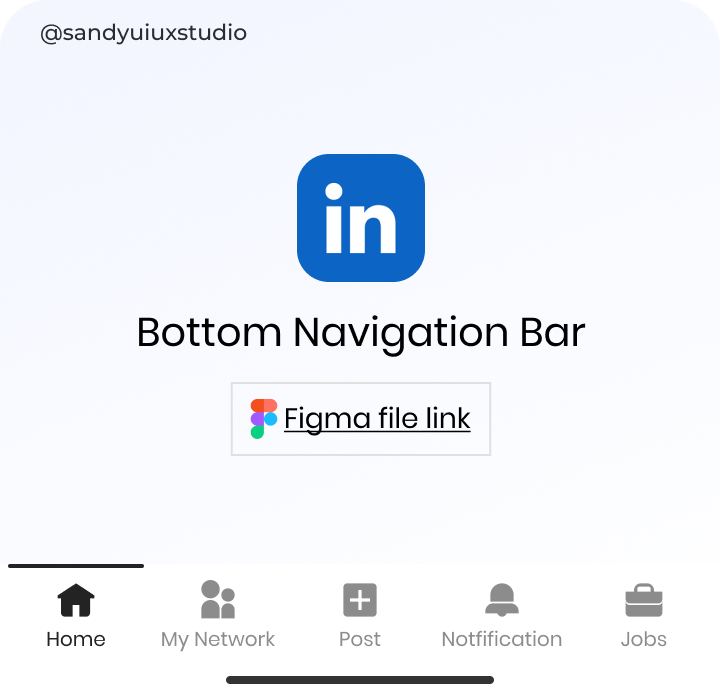720x700 pixels.
Task: Tap the Home house icon
Action: coord(76,600)
